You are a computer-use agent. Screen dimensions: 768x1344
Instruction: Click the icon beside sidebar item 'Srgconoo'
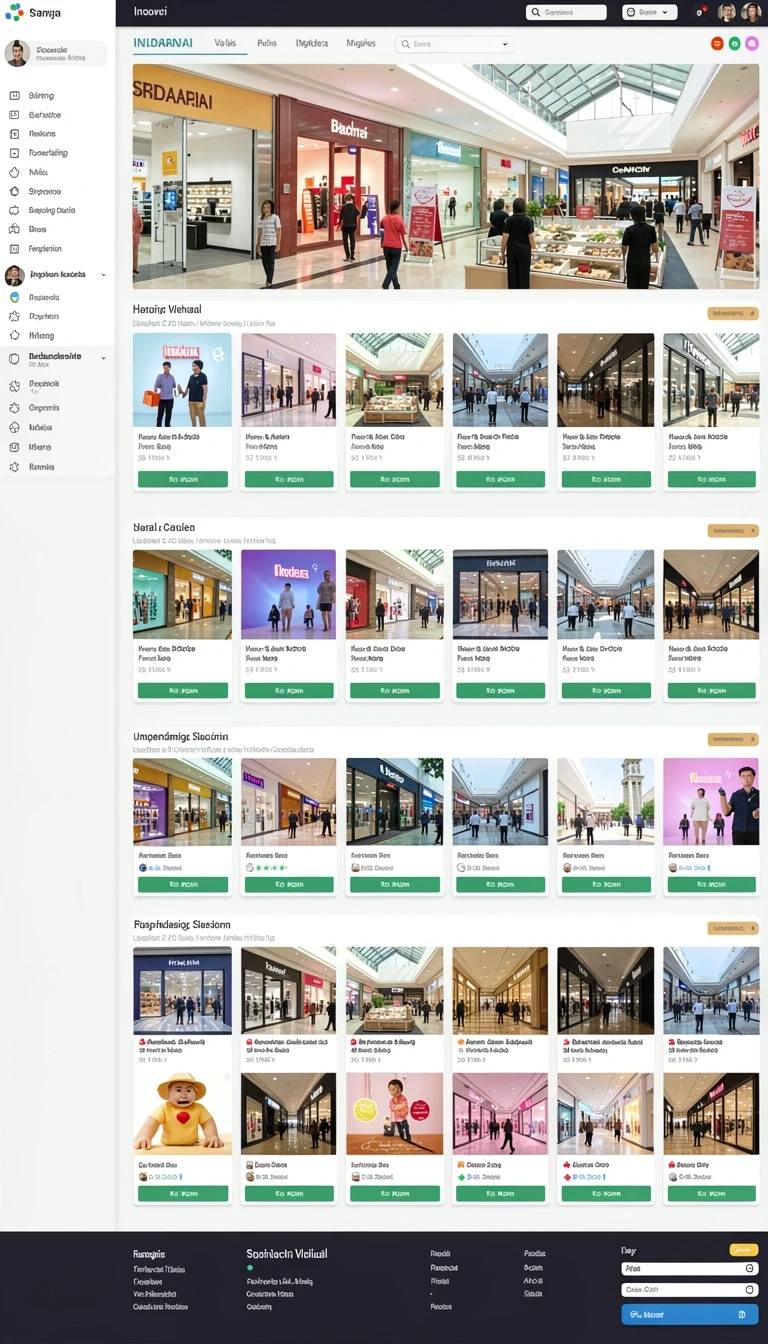tap(14, 191)
